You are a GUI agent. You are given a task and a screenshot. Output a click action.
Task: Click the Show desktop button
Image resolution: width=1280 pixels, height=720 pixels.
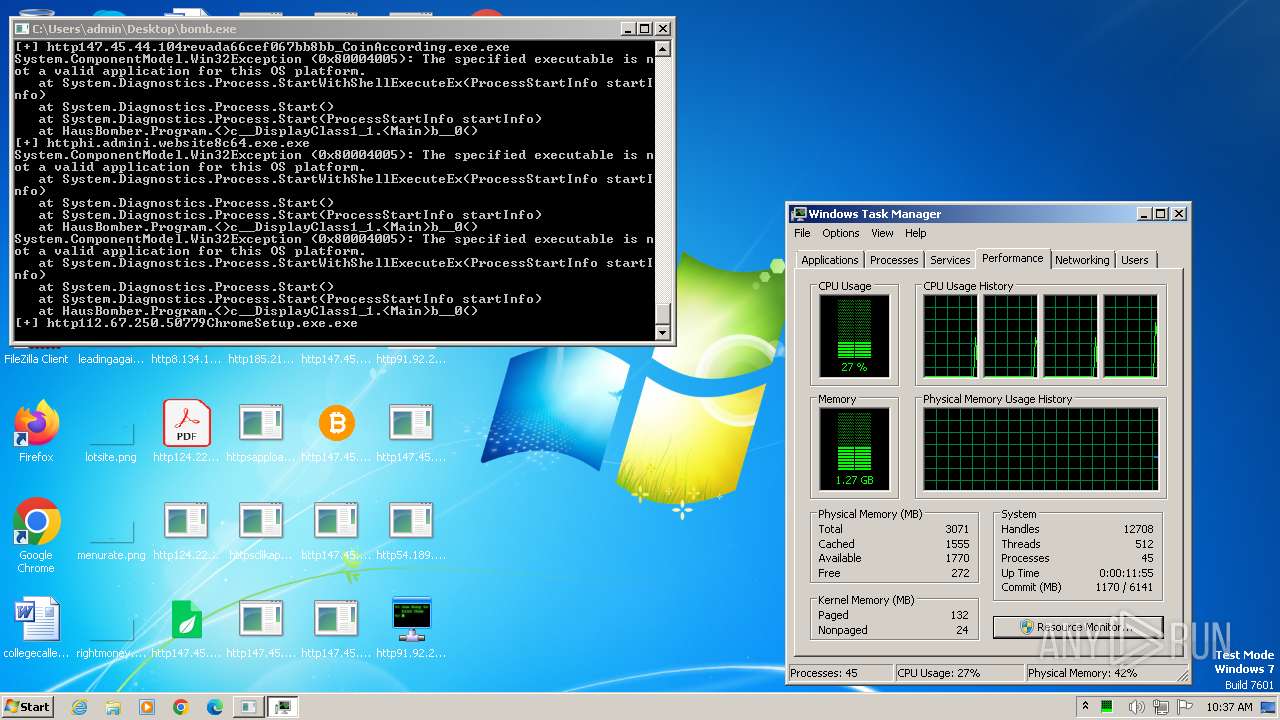point(1270,707)
